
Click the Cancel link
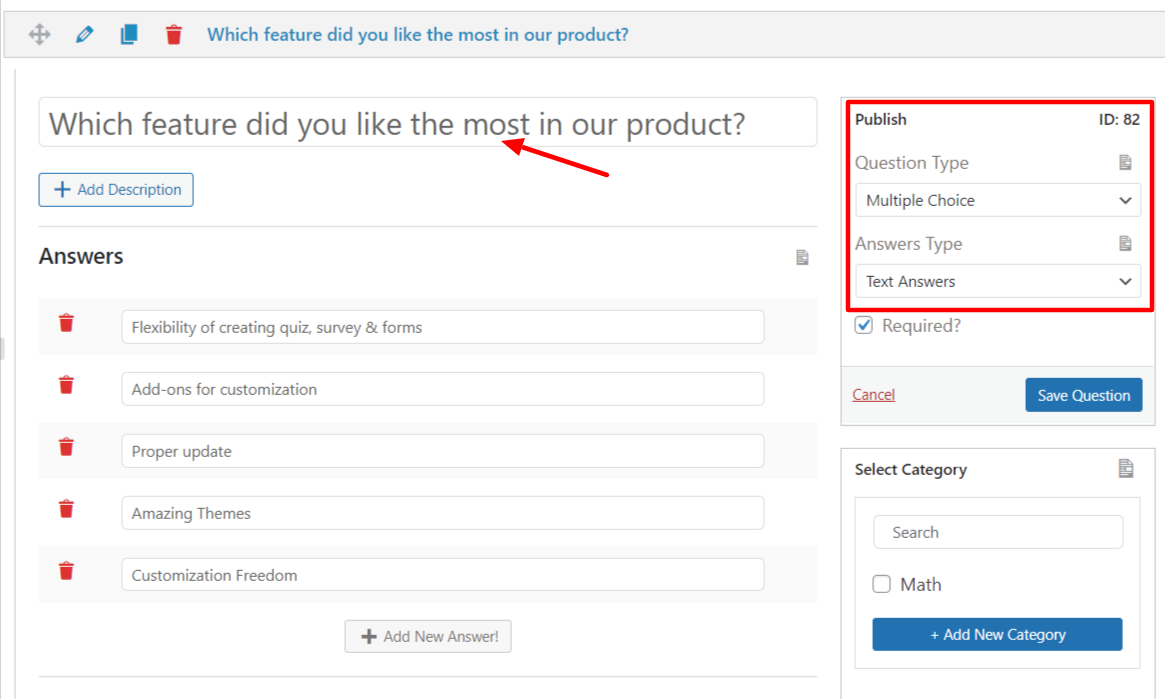tap(873, 394)
